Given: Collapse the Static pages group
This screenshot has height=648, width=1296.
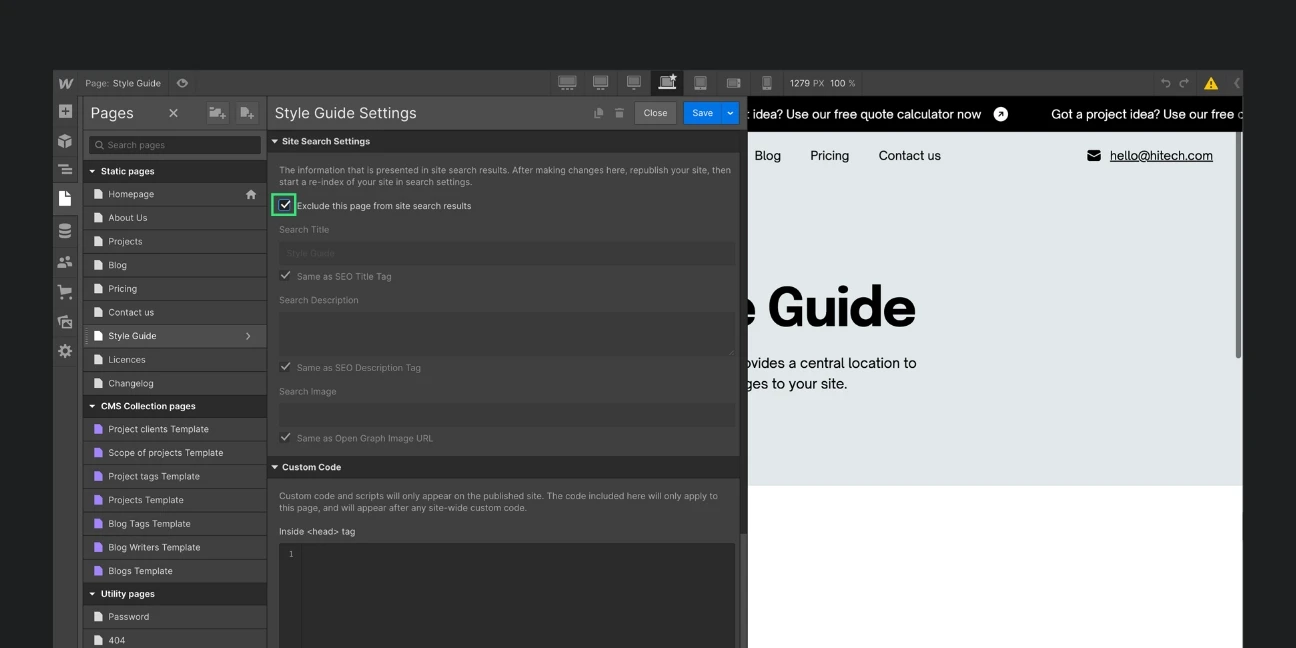Looking at the screenshot, I should [93, 171].
